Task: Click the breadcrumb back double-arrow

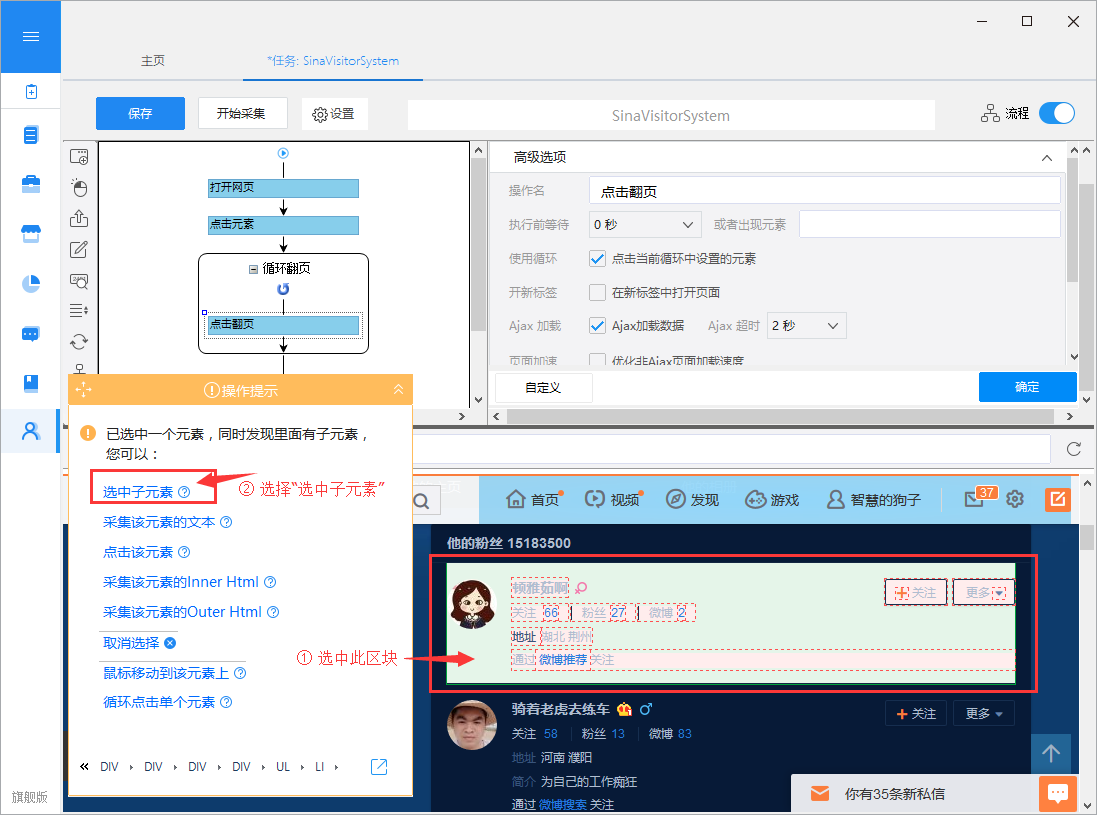Action: point(85,767)
